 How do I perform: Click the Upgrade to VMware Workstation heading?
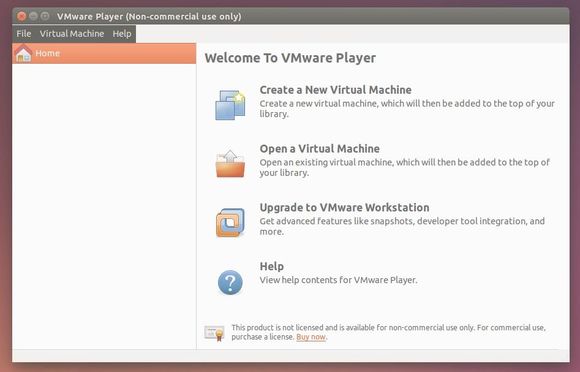click(344, 207)
